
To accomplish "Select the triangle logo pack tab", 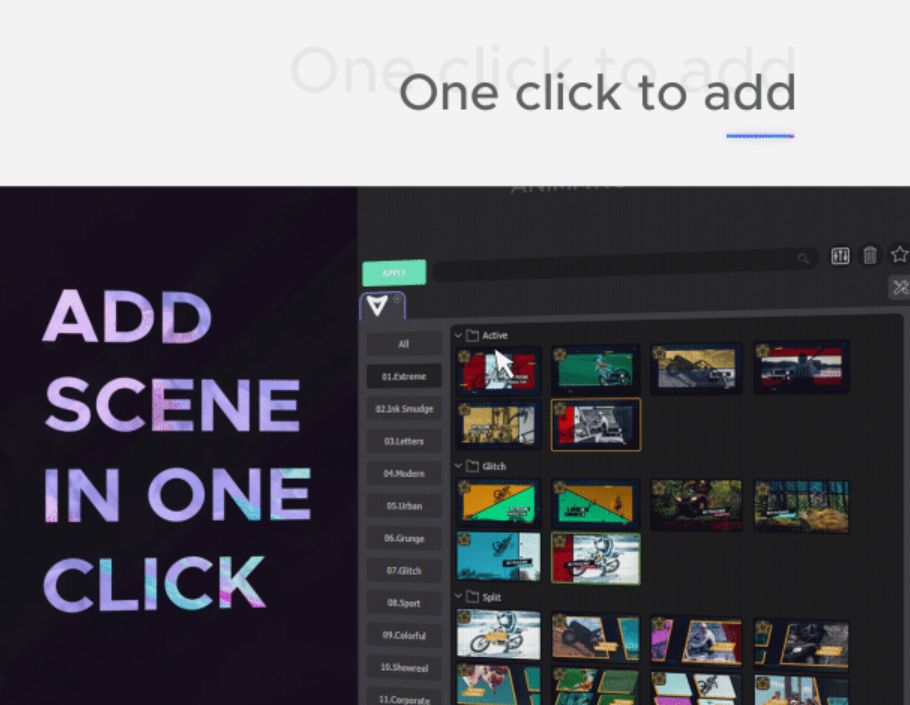I will [x=379, y=306].
